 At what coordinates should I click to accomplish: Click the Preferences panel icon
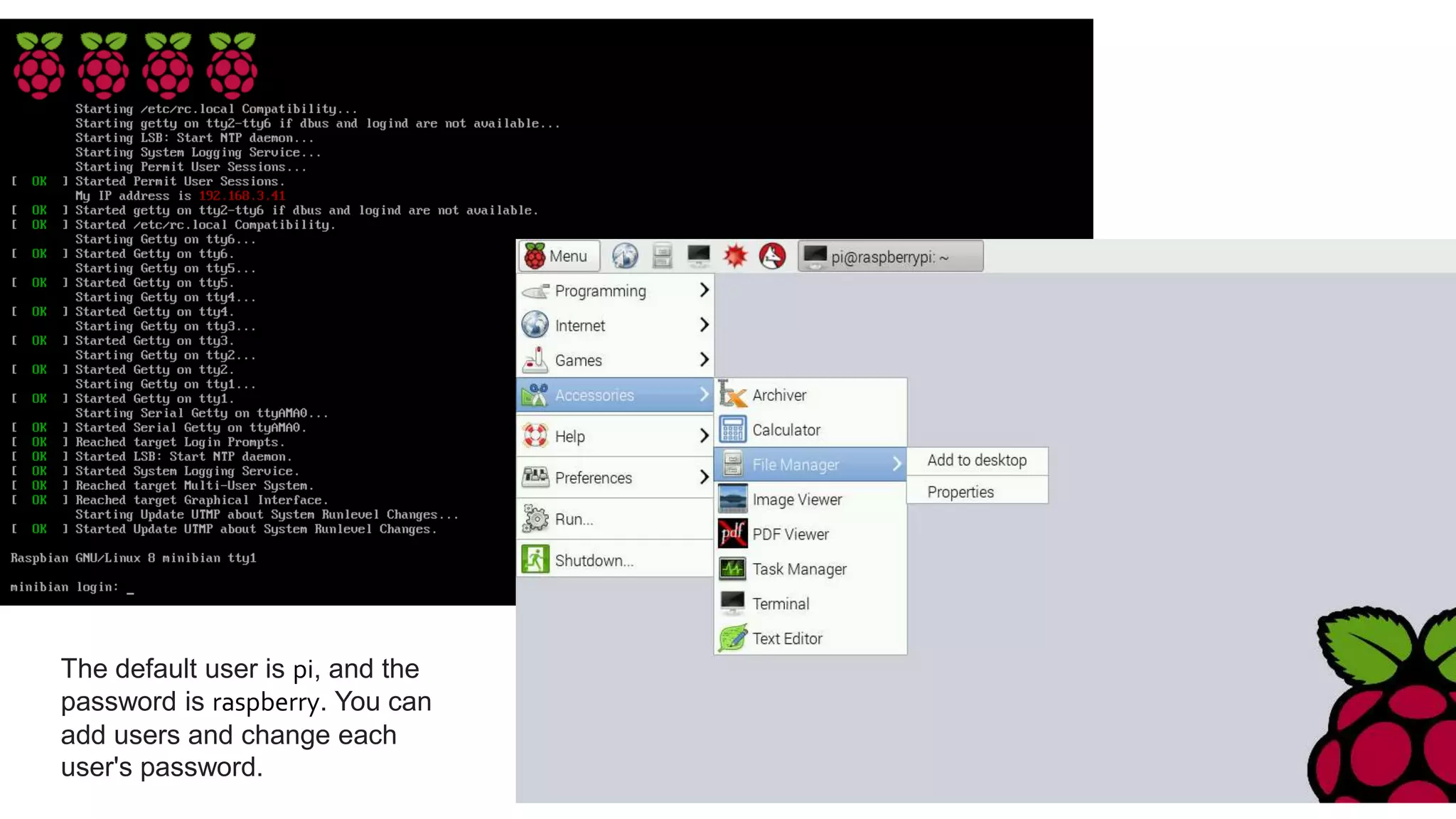[535, 477]
